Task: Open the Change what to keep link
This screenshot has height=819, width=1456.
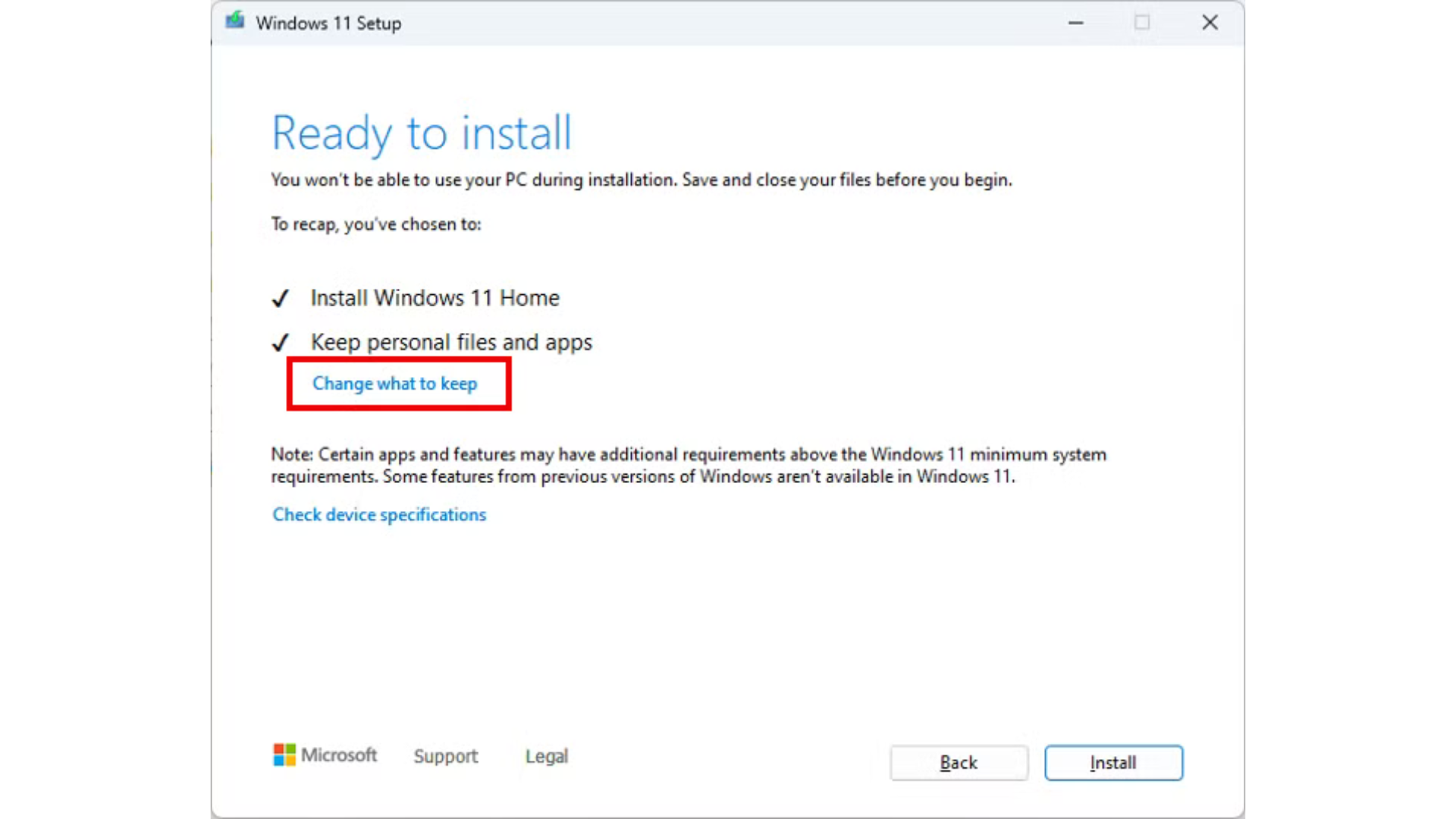Action: click(394, 384)
